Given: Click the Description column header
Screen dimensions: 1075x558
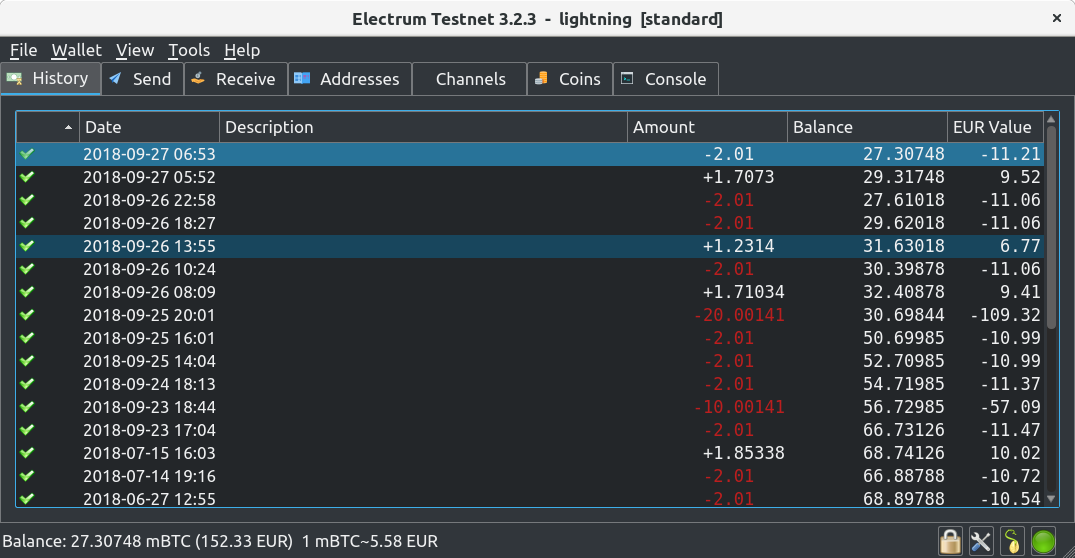Looking at the screenshot, I should point(423,127).
